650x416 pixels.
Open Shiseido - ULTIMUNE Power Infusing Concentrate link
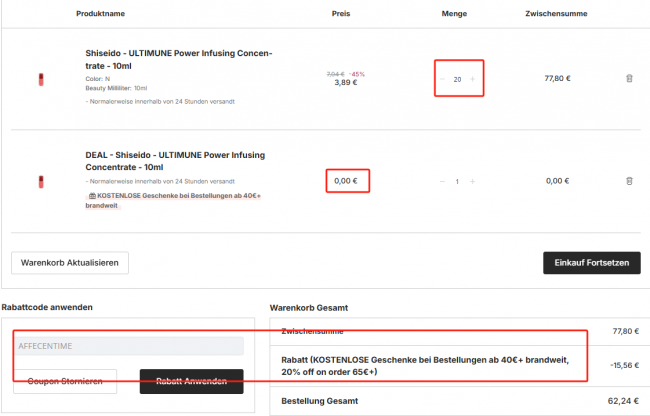pyautogui.click(x=179, y=59)
